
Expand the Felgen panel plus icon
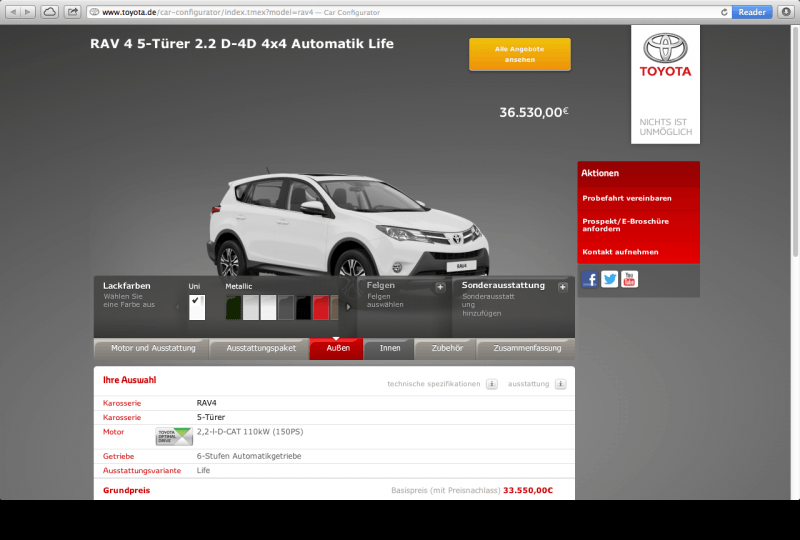click(x=440, y=287)
